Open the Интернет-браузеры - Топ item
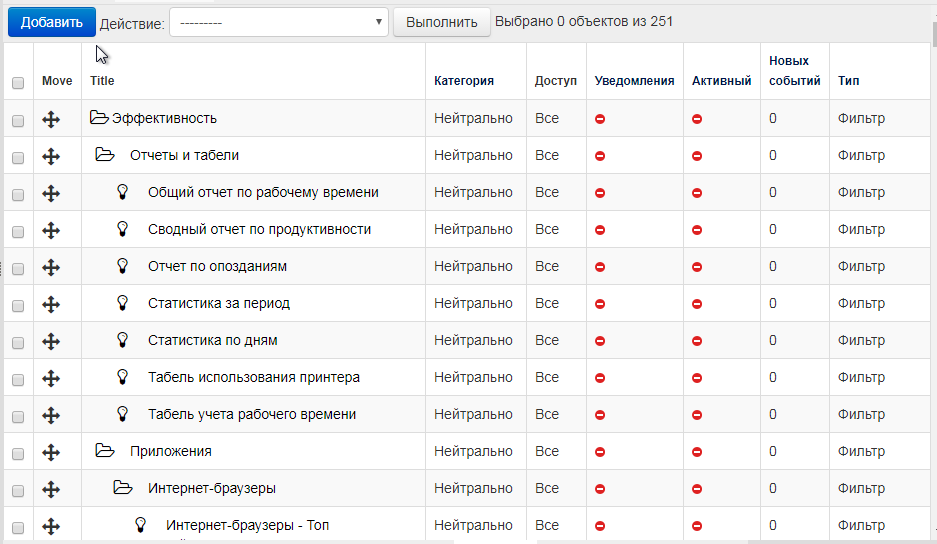 click(248, 525)
